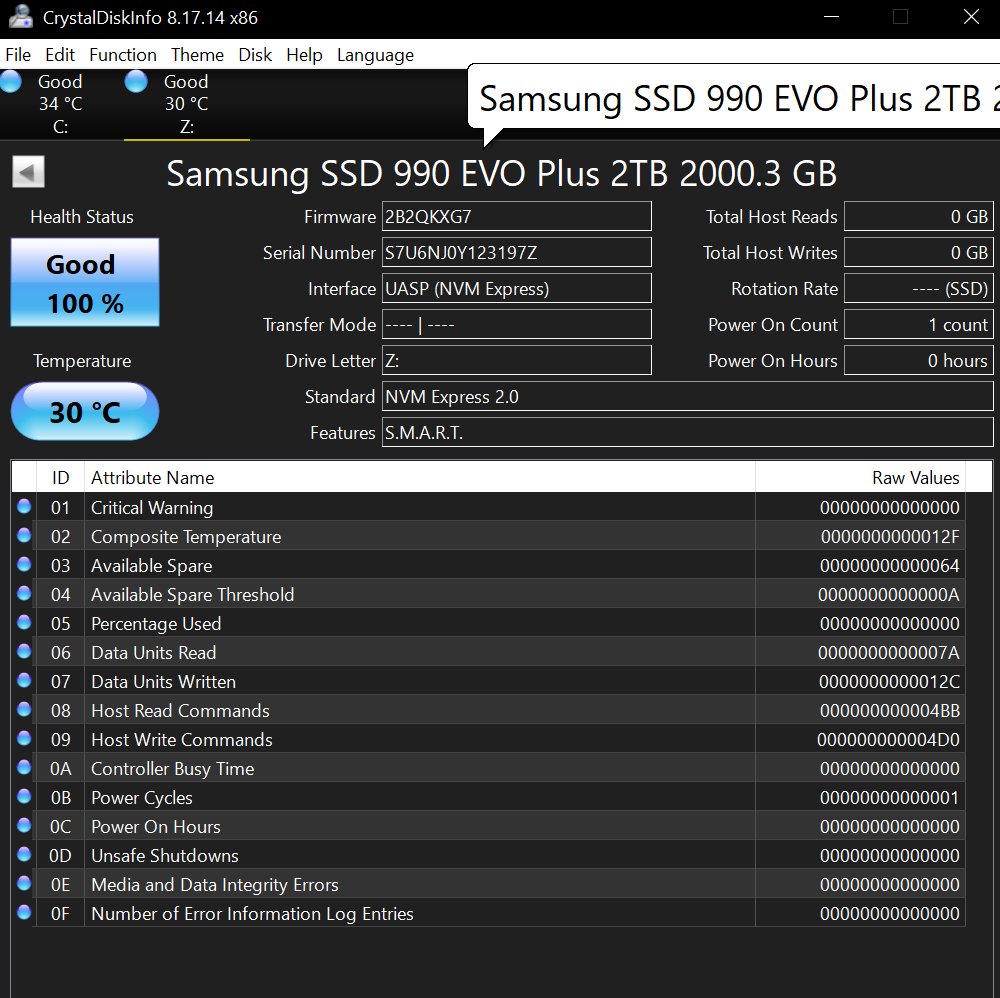The height and width of the screenshot is (998, 1000).
Task: Click the Interface field UASP (NVM Express)
Action: coord(517,288)
